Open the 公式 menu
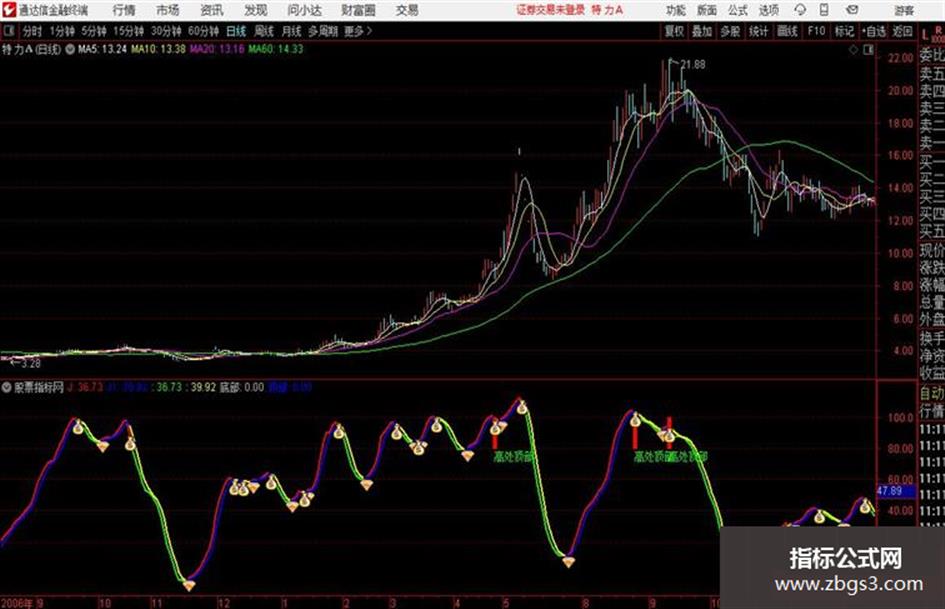The image size is (945, 609). point(738,10)
